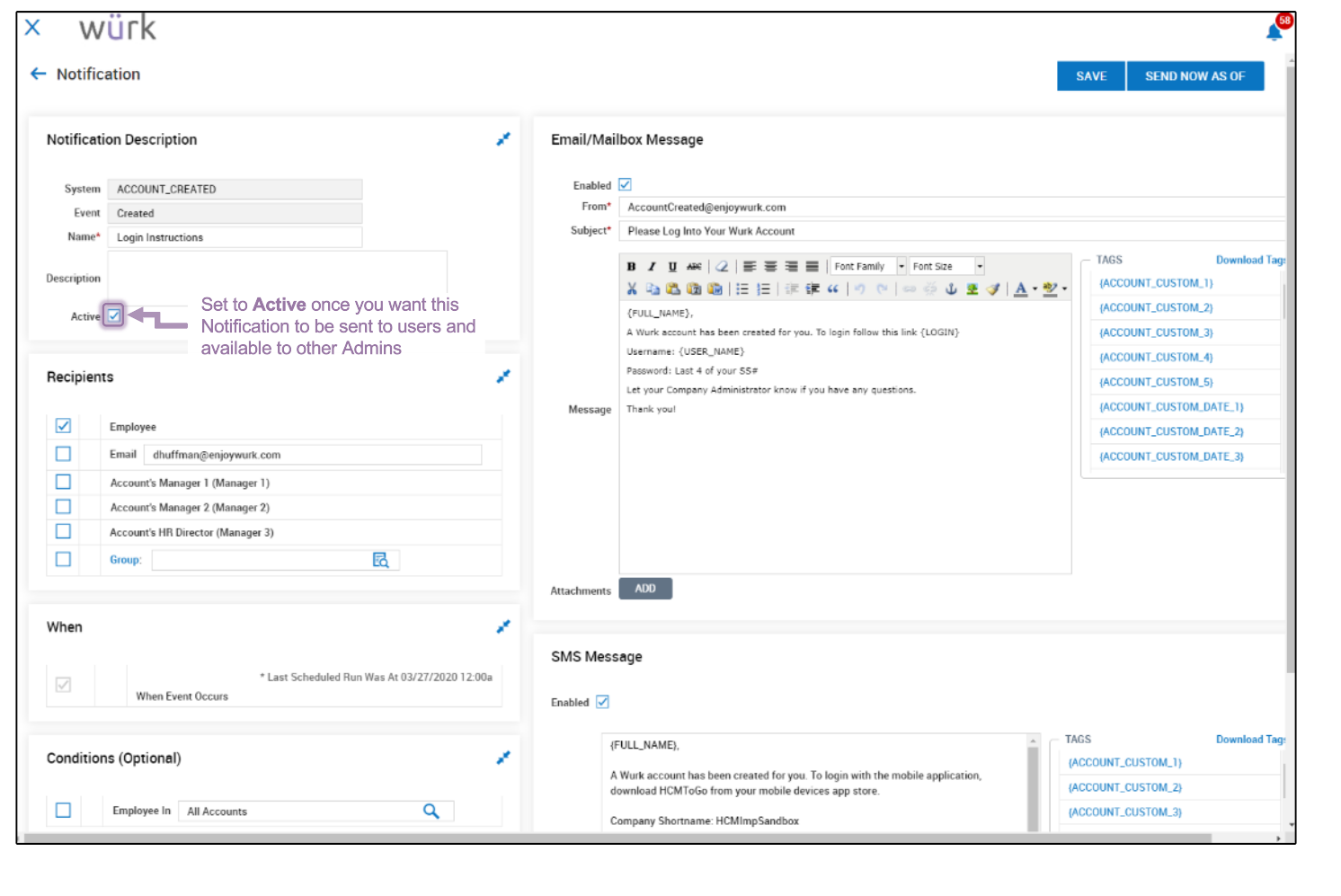The width and height of the screenshot is (1341, 896).
Task: Toggle the Notification Description panel corner icon
Action: 503,139
